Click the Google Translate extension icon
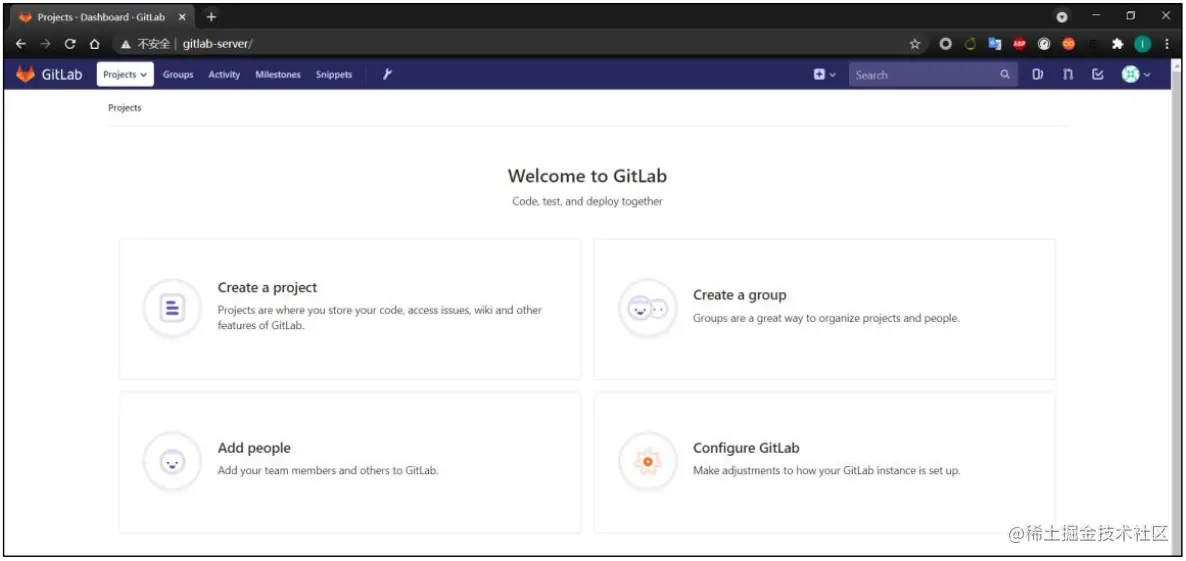Viewport: 1186px width, 561px height. click(x=995, y=44)
